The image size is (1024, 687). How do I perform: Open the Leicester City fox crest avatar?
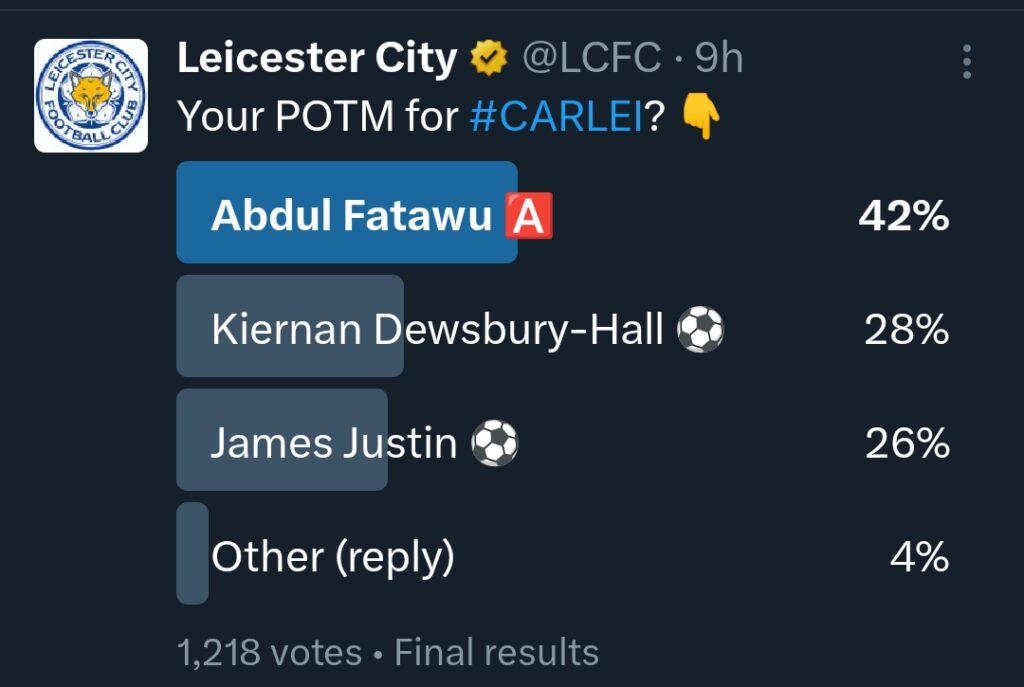[91, 96]
